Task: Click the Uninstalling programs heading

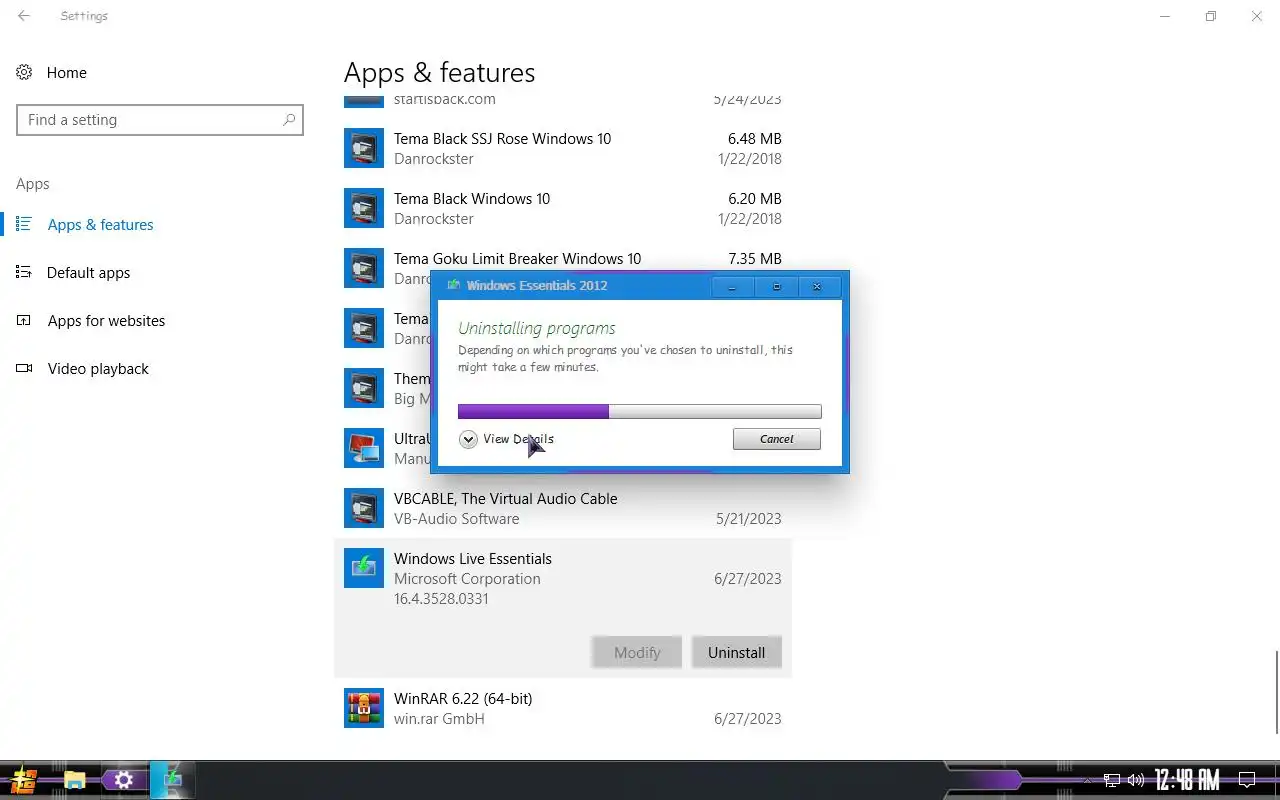Action: coord(537,328)
